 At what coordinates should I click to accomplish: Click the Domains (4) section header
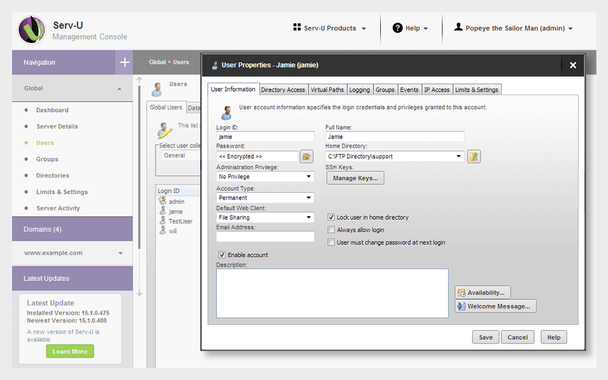pos(72,229)
